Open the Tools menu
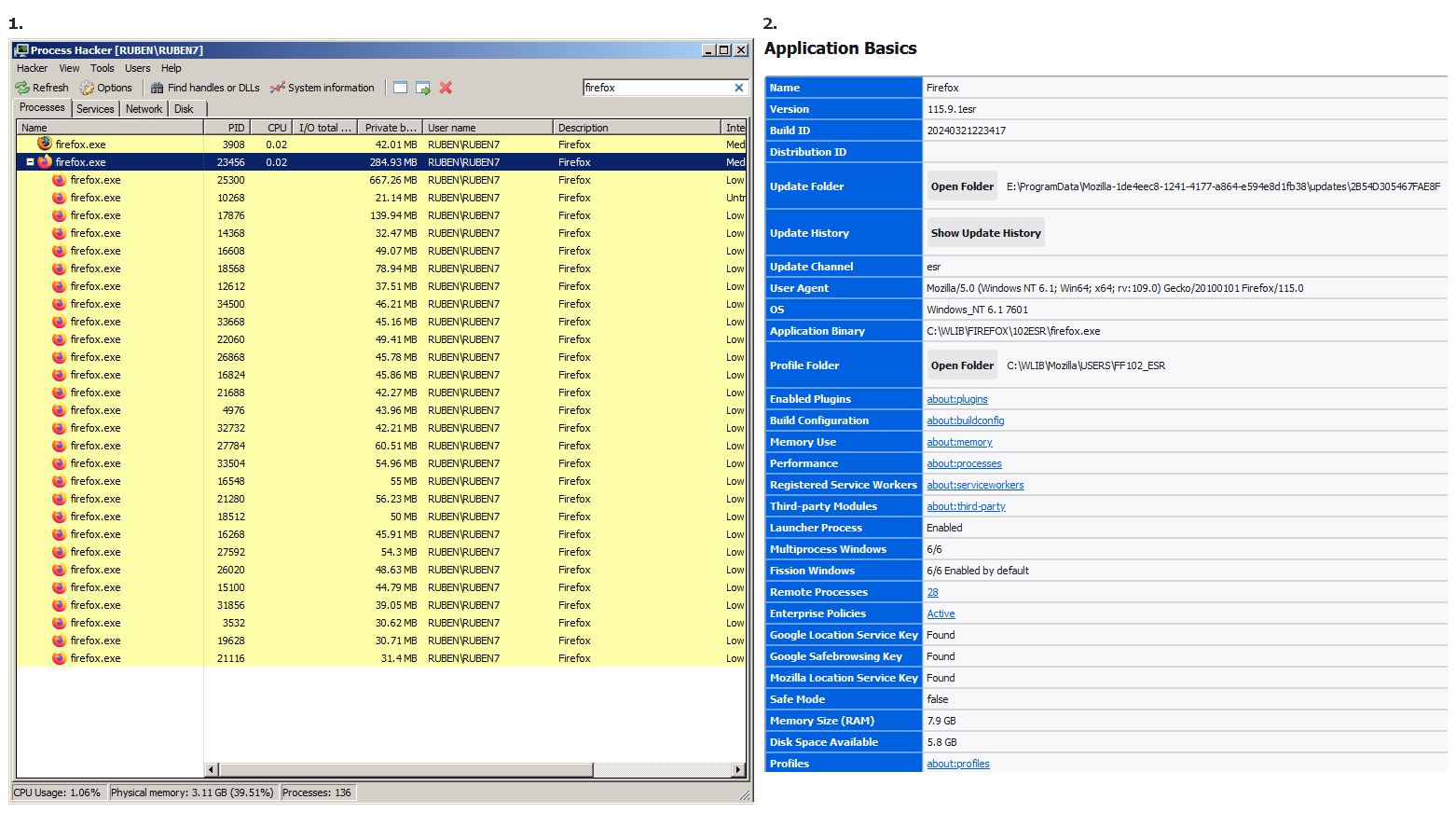 click(x=103, y=68)
